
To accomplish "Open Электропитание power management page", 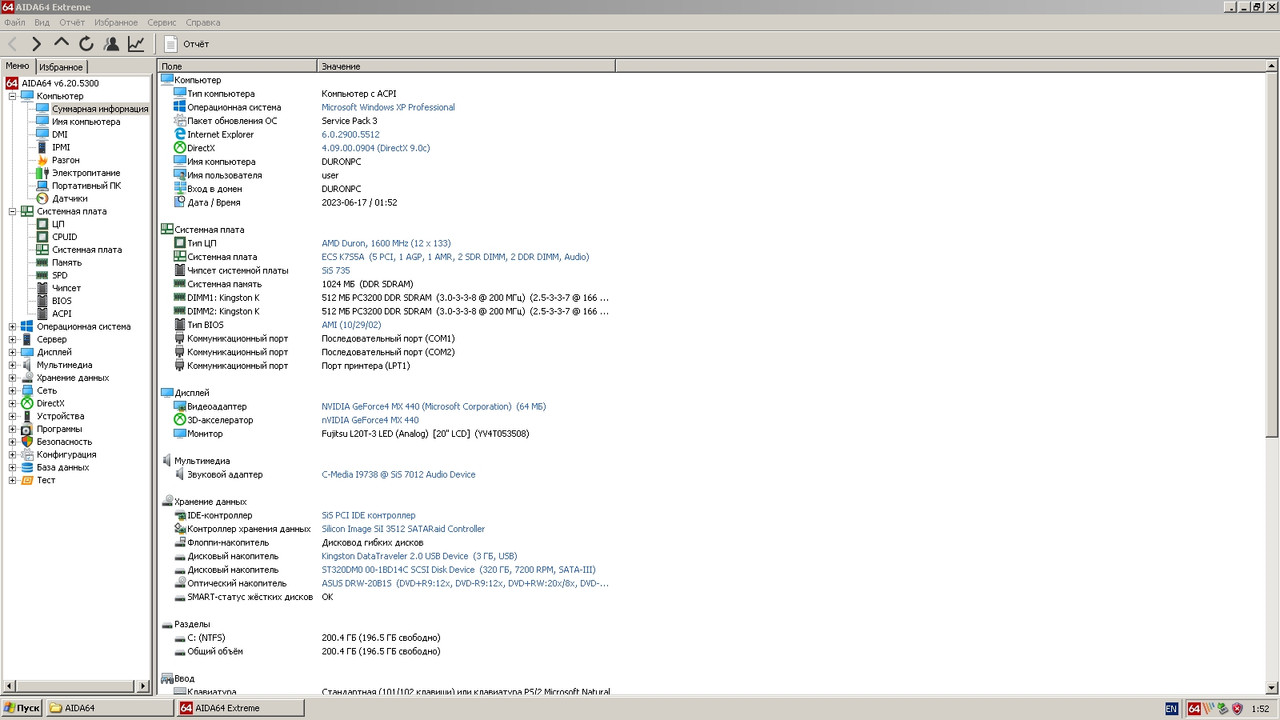I will coord(86,173).
